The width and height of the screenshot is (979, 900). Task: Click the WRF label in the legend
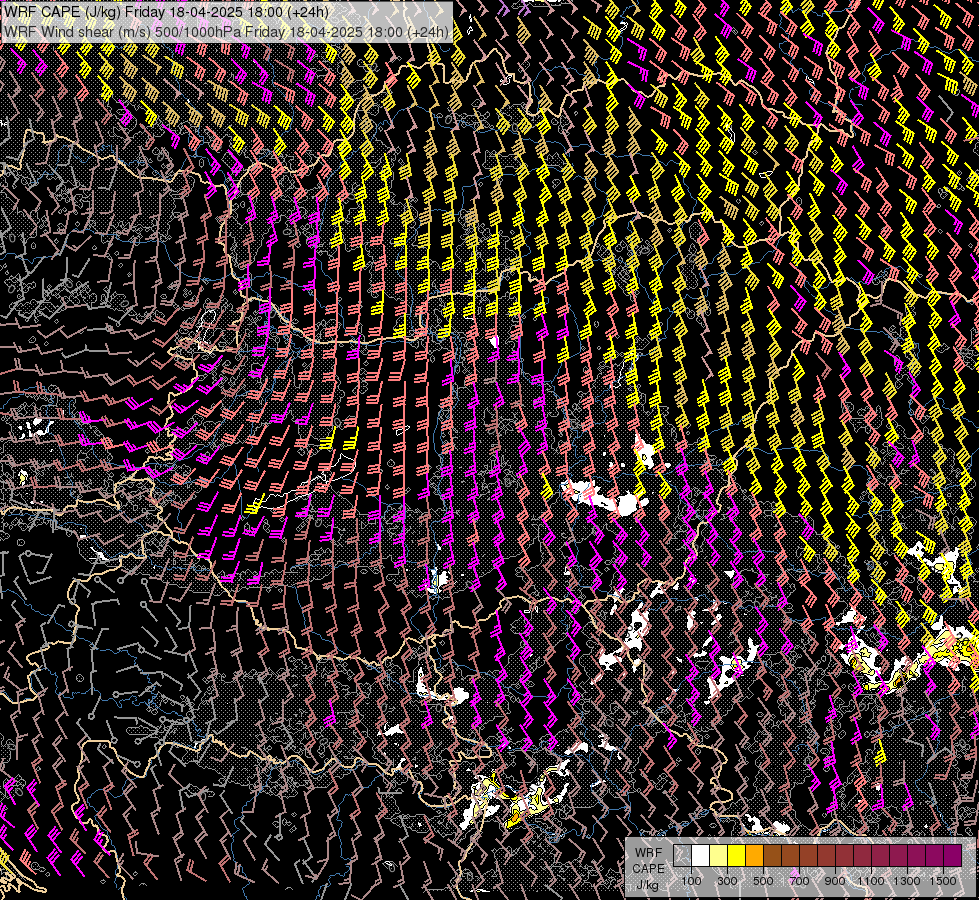(x=649, y=853)
